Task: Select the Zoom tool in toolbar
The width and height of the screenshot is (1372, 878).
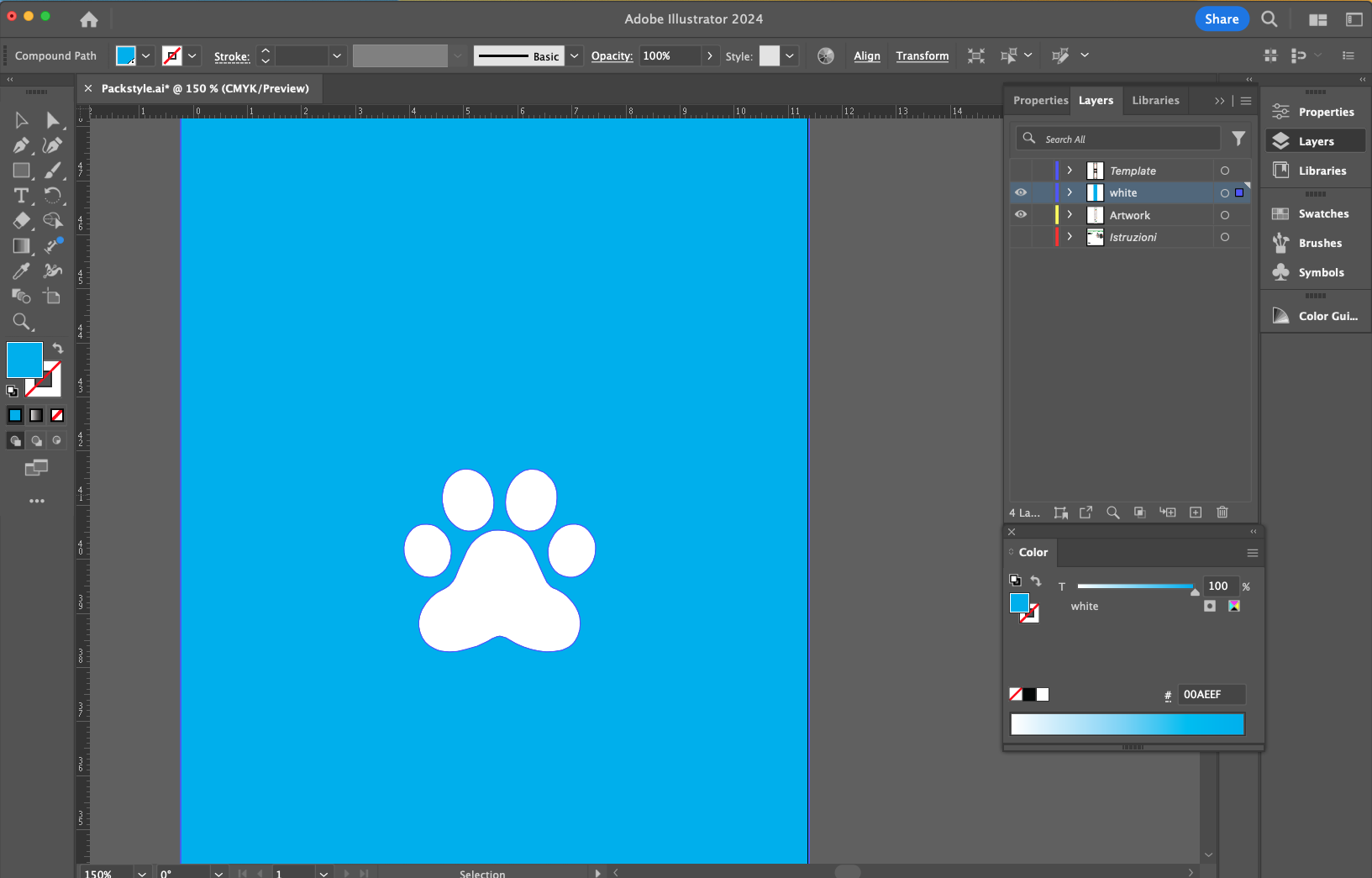Action: (x=21, y=322)
